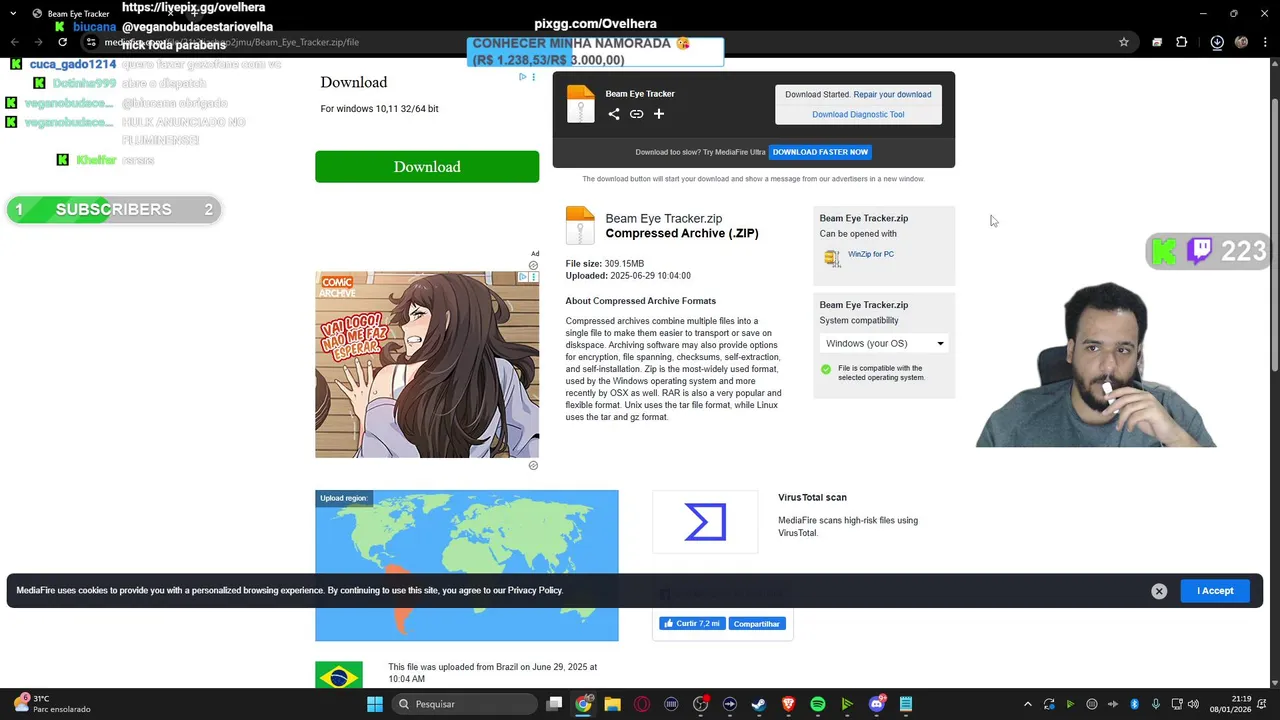1280x720 pixels.
Task: Click the I Accept cookies button
Action: tap(1215, 590)
